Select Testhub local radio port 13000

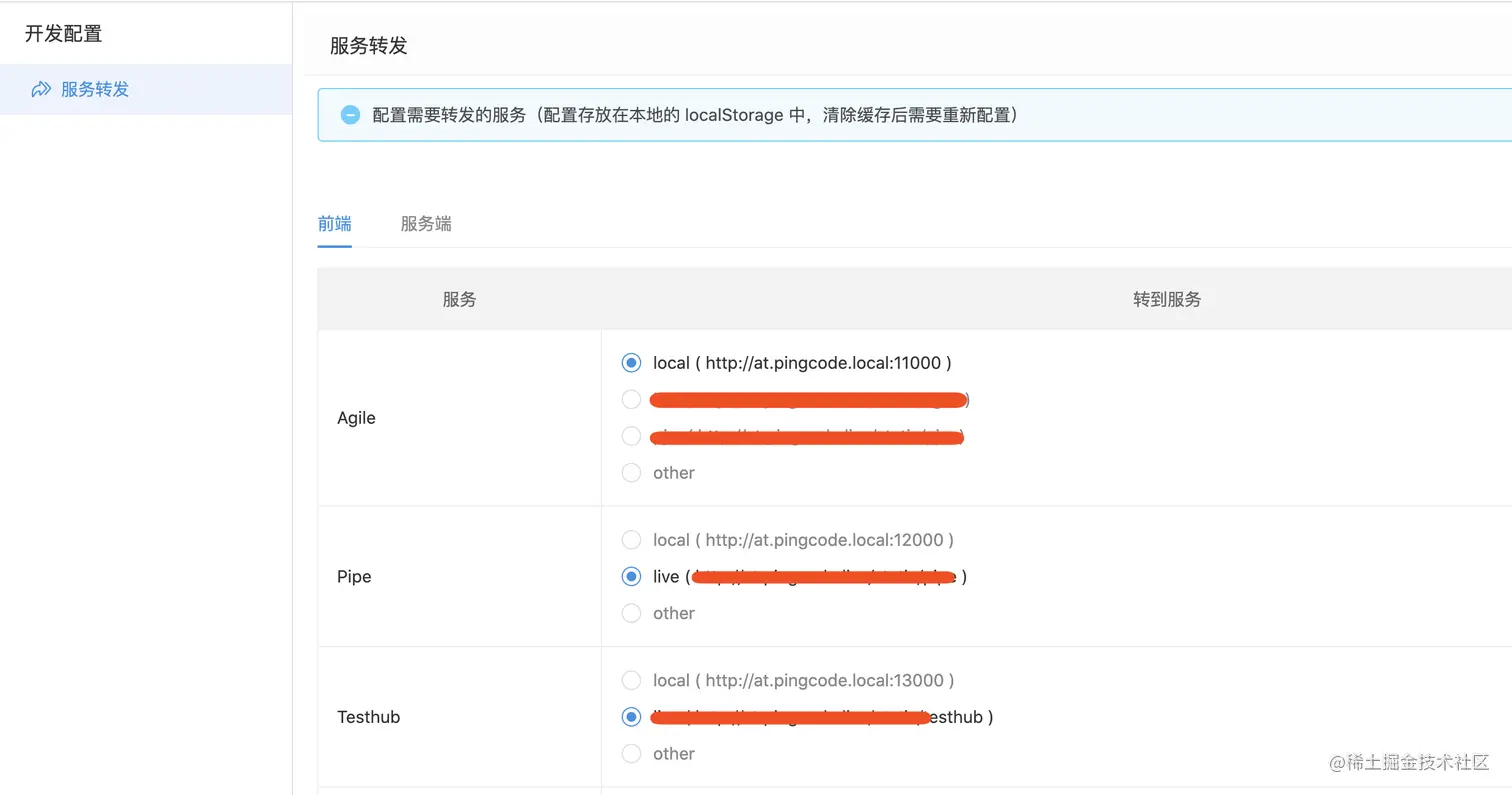click(631, 680)
